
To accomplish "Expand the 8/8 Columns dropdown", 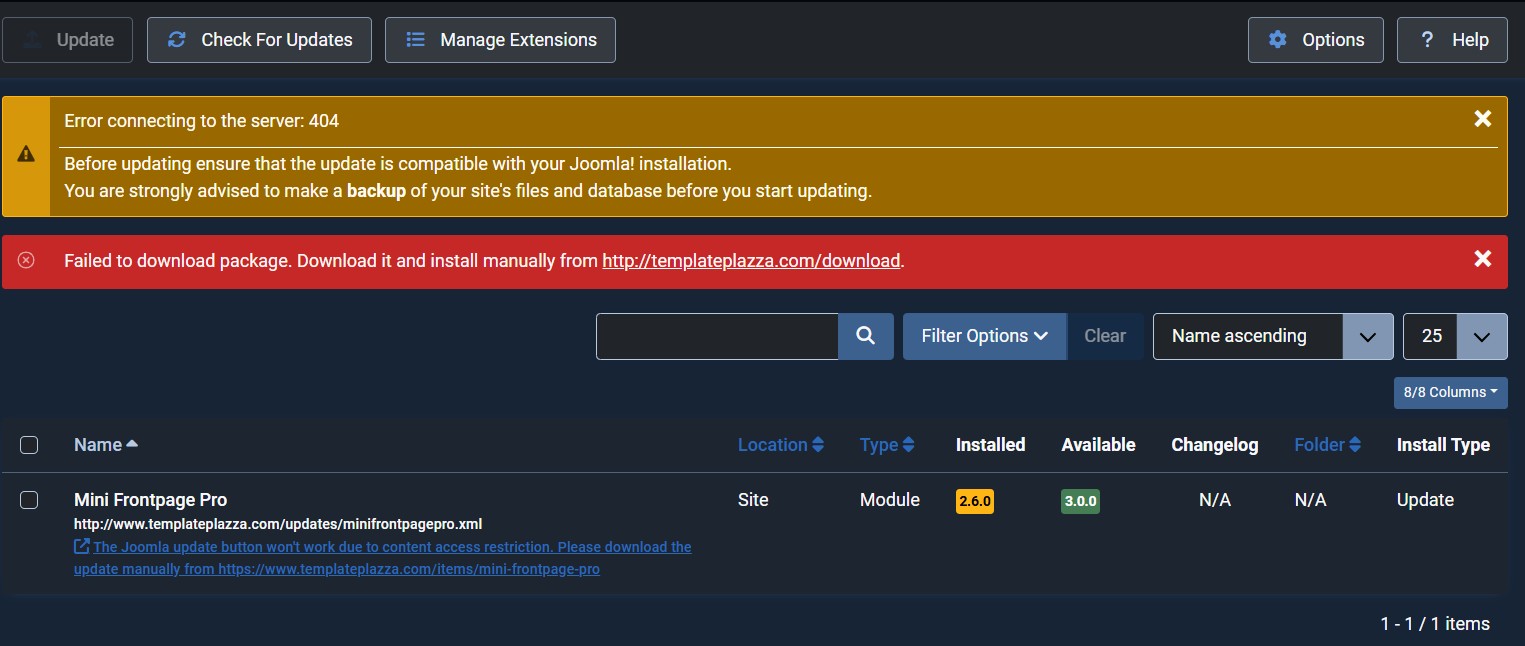I will pyautogui.click(x=1450, y=392).
